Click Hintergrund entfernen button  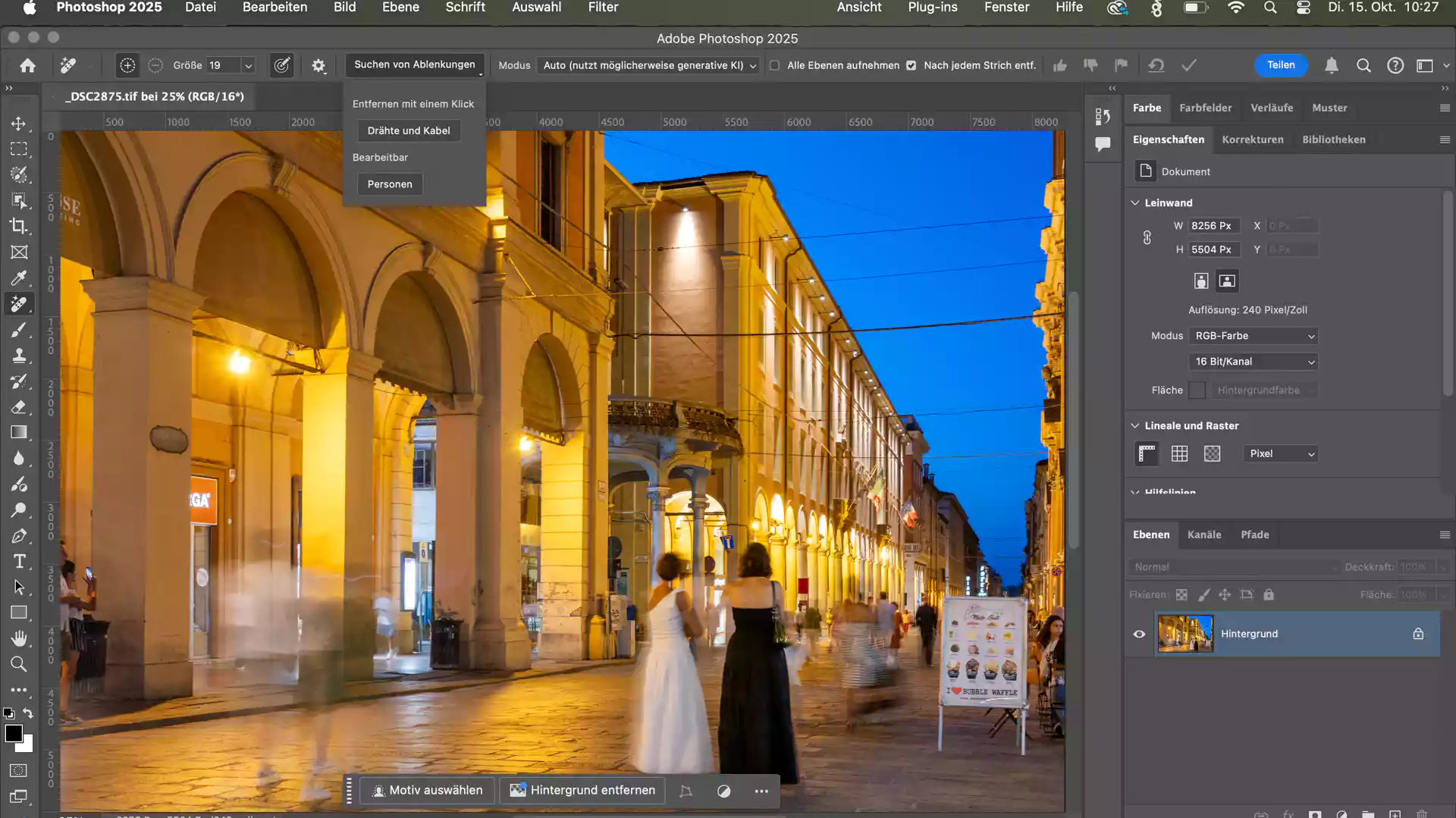coord(582,790)
